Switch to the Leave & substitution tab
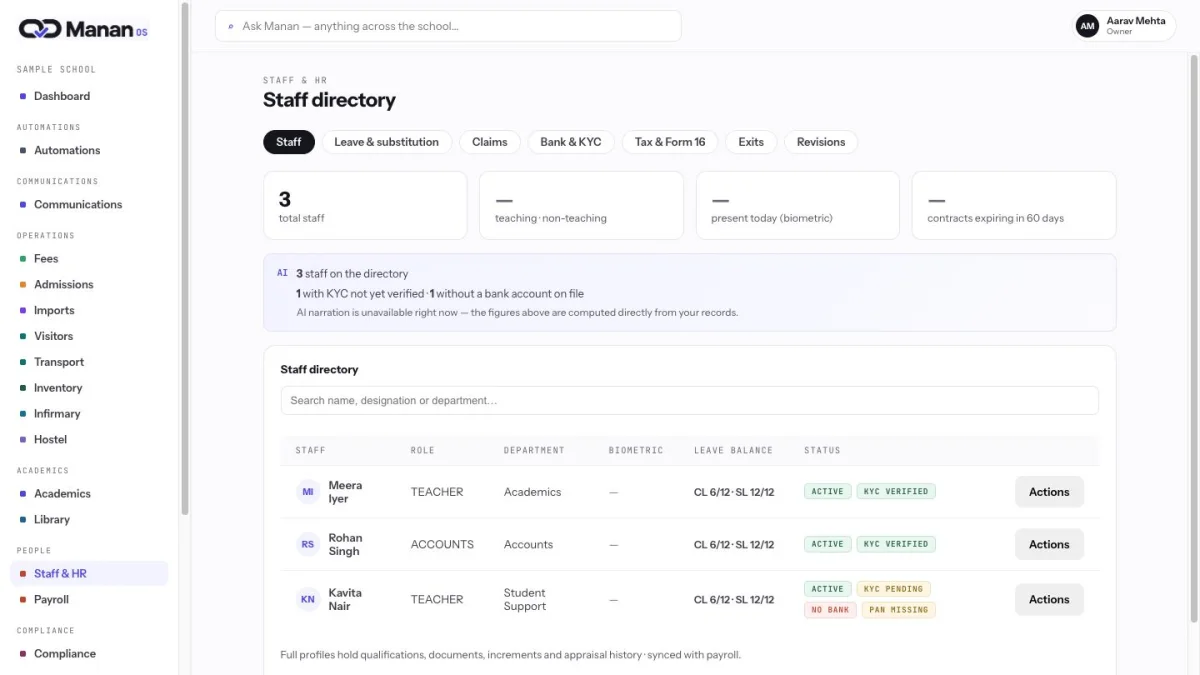This screenshot has width=1200, height=675. tap(386, 142)
